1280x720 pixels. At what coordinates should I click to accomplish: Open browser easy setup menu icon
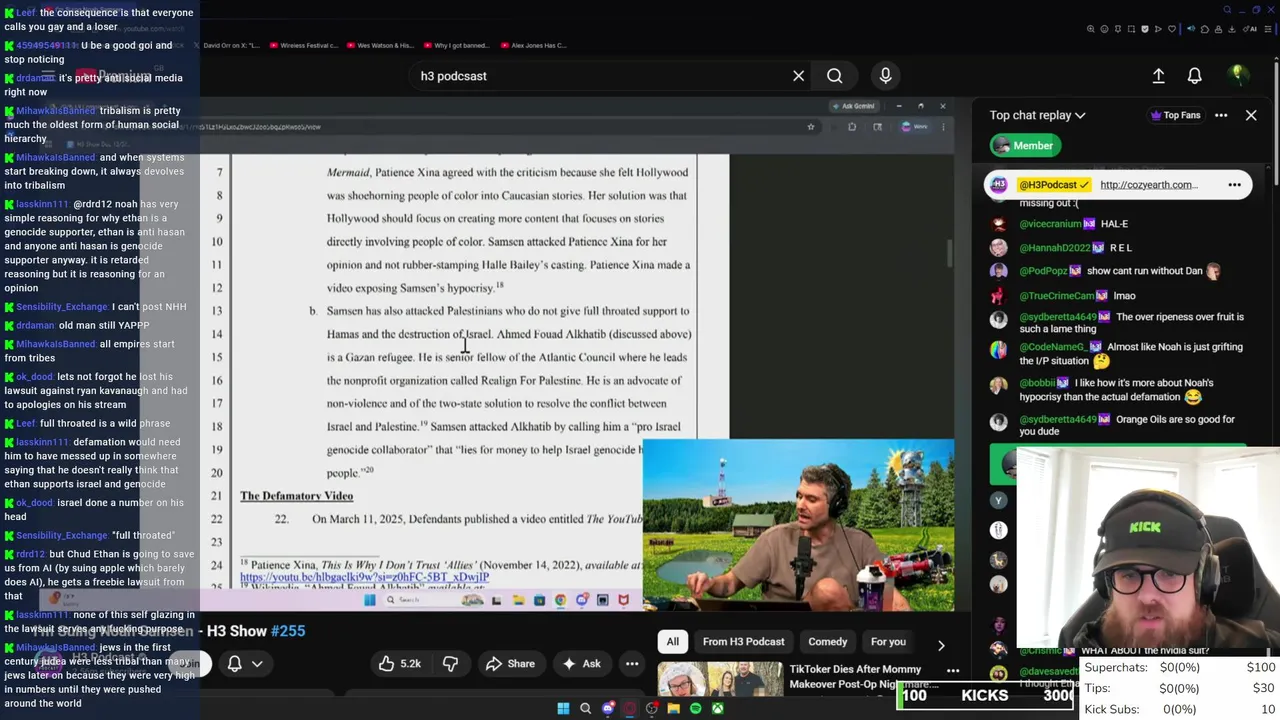(1268, 29)
